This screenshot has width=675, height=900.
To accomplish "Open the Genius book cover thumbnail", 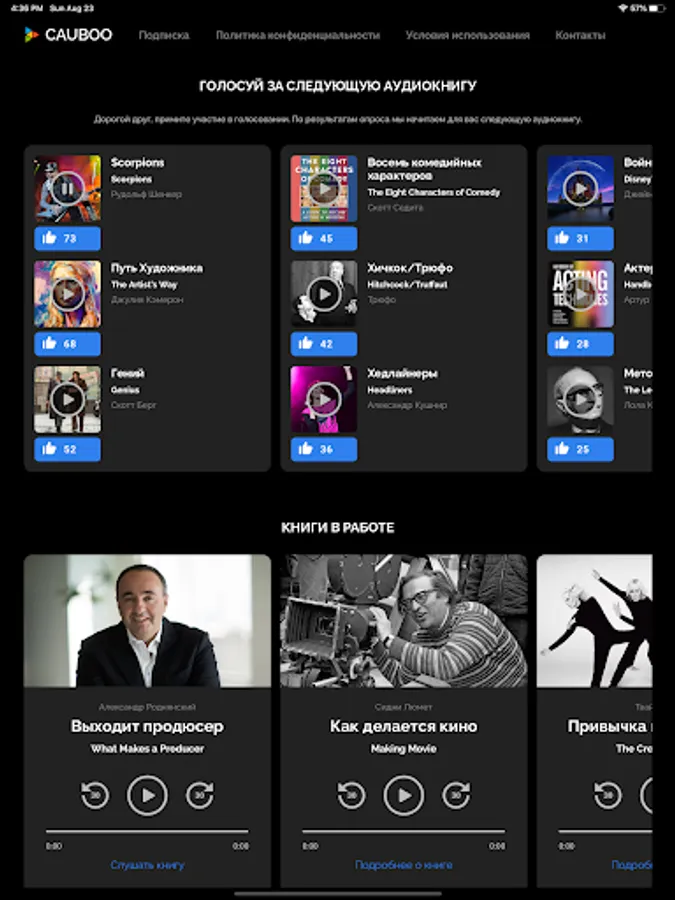I will click(x=67, y=399).
